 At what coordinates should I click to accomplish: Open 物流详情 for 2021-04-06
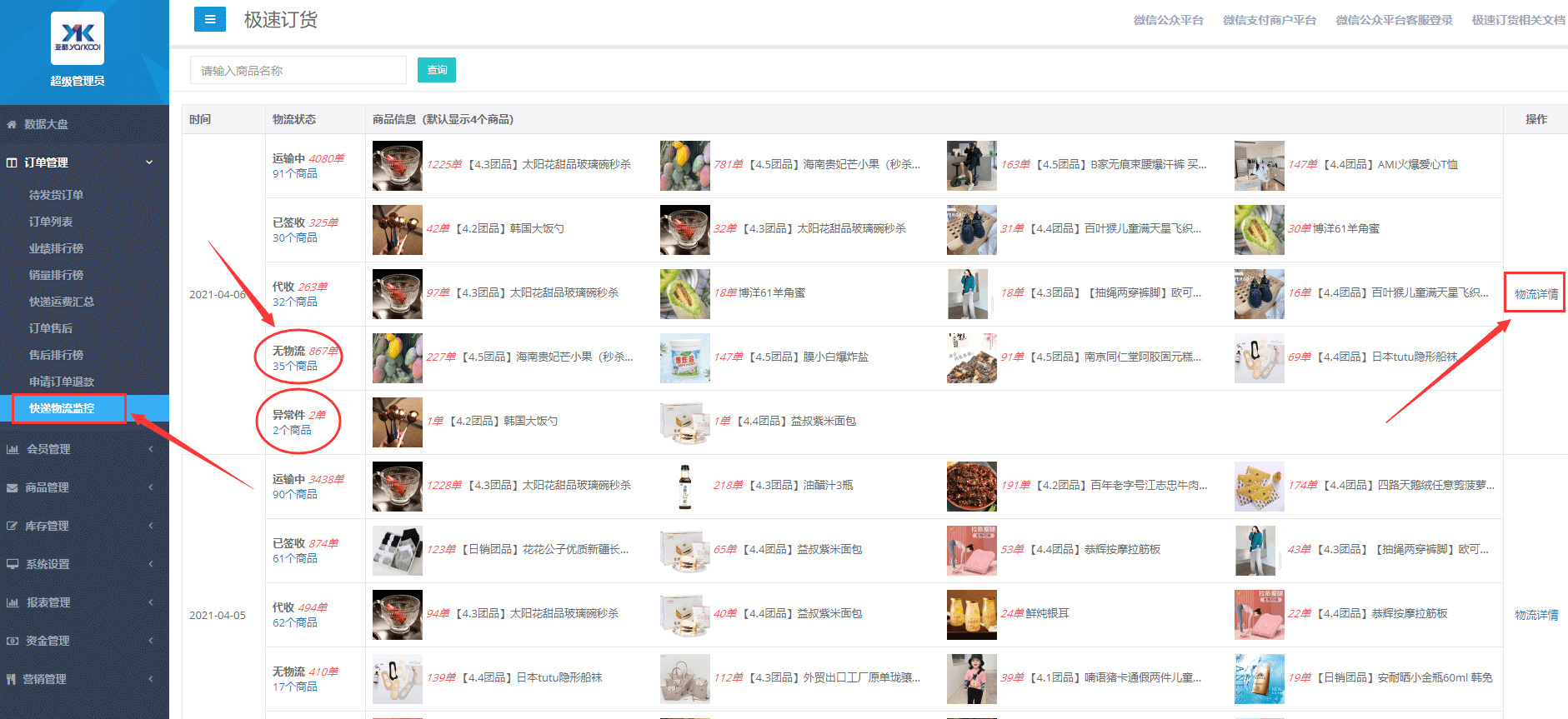pyautogui.click(x=1535, y=294)
